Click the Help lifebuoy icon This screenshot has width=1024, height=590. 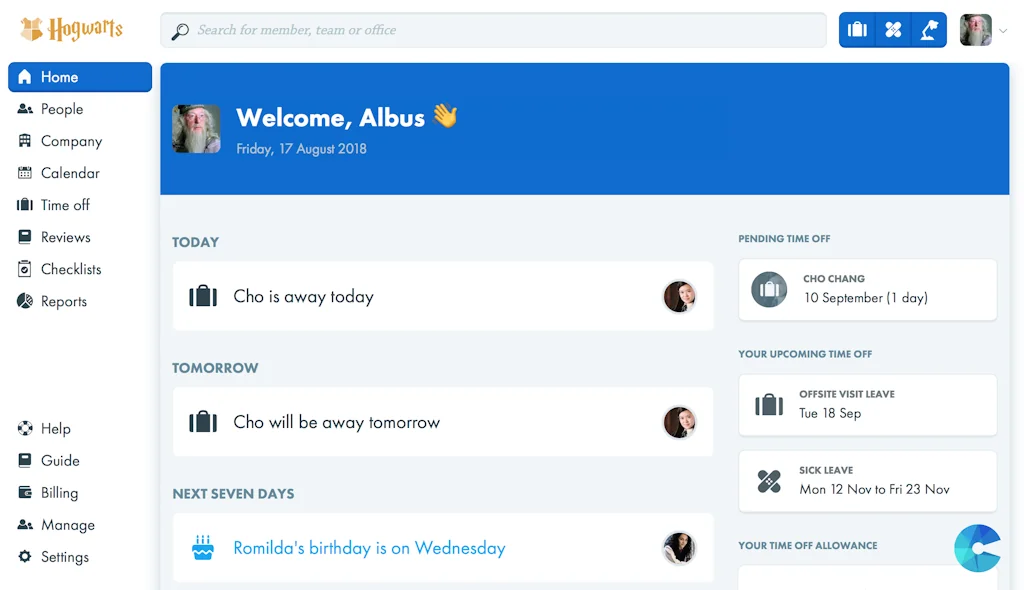click(x=25, y=429)
